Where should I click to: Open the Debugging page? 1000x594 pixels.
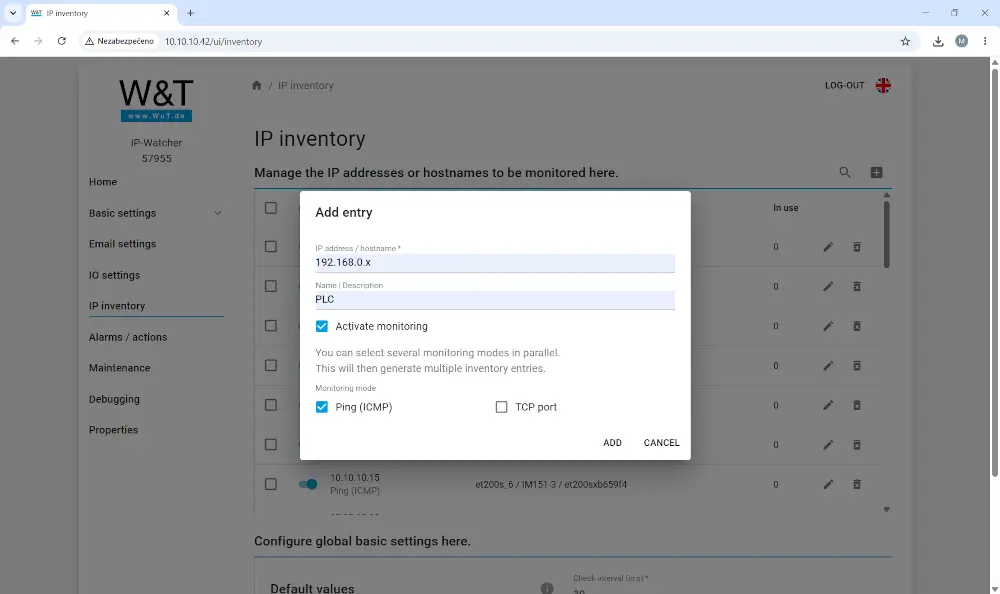114,399
